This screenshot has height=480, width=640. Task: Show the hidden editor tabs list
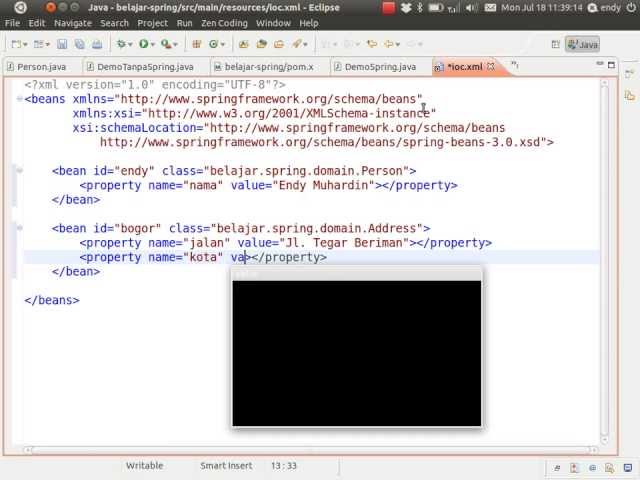(515, 65)
